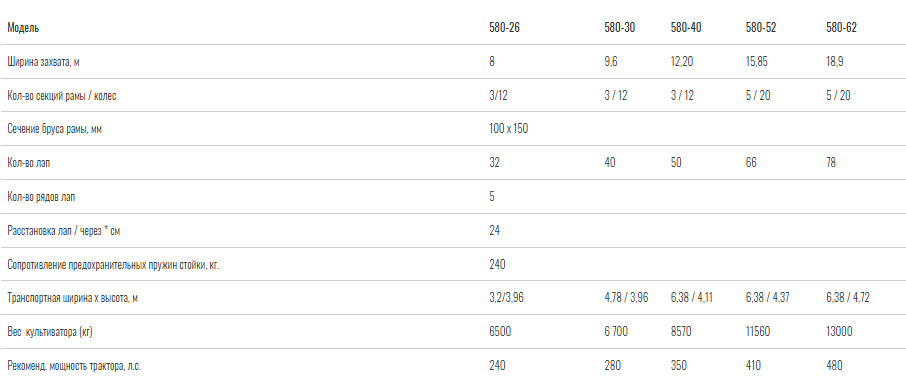Select the 580-52 model header

click(760, 28)
